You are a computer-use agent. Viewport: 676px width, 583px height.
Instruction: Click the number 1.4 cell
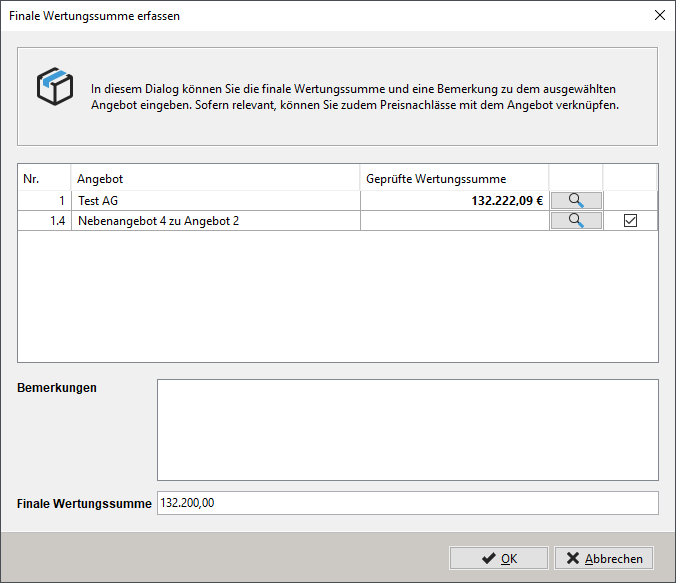tap(44, 220)
